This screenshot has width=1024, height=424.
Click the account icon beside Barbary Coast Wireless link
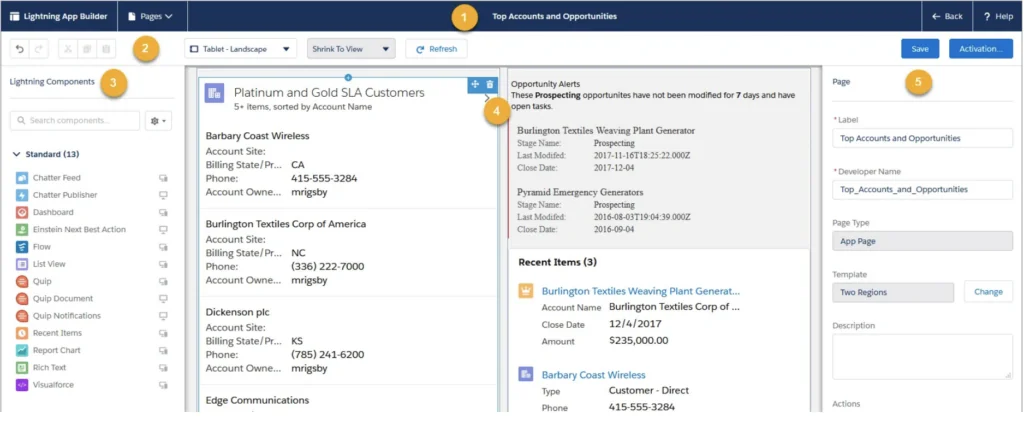526,374
